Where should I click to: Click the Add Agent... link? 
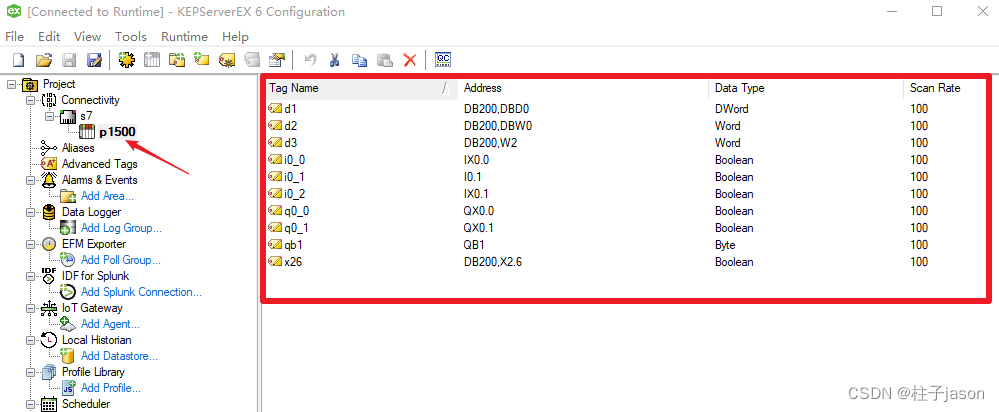tap(110, 324)
